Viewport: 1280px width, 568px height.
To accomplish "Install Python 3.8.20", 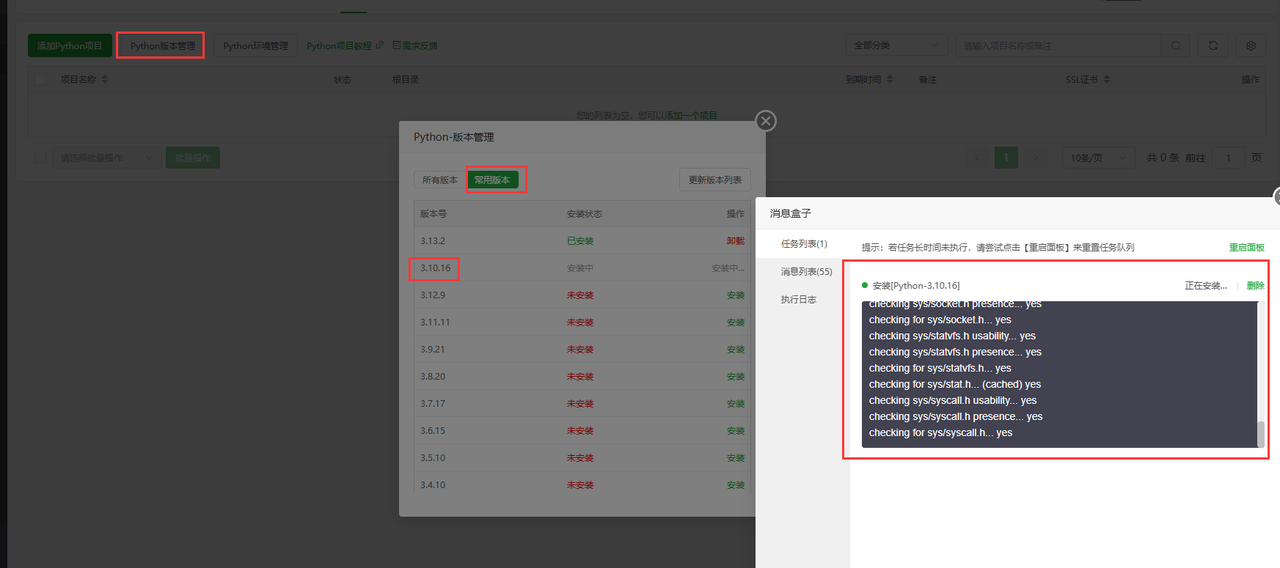I will (735, 376).
